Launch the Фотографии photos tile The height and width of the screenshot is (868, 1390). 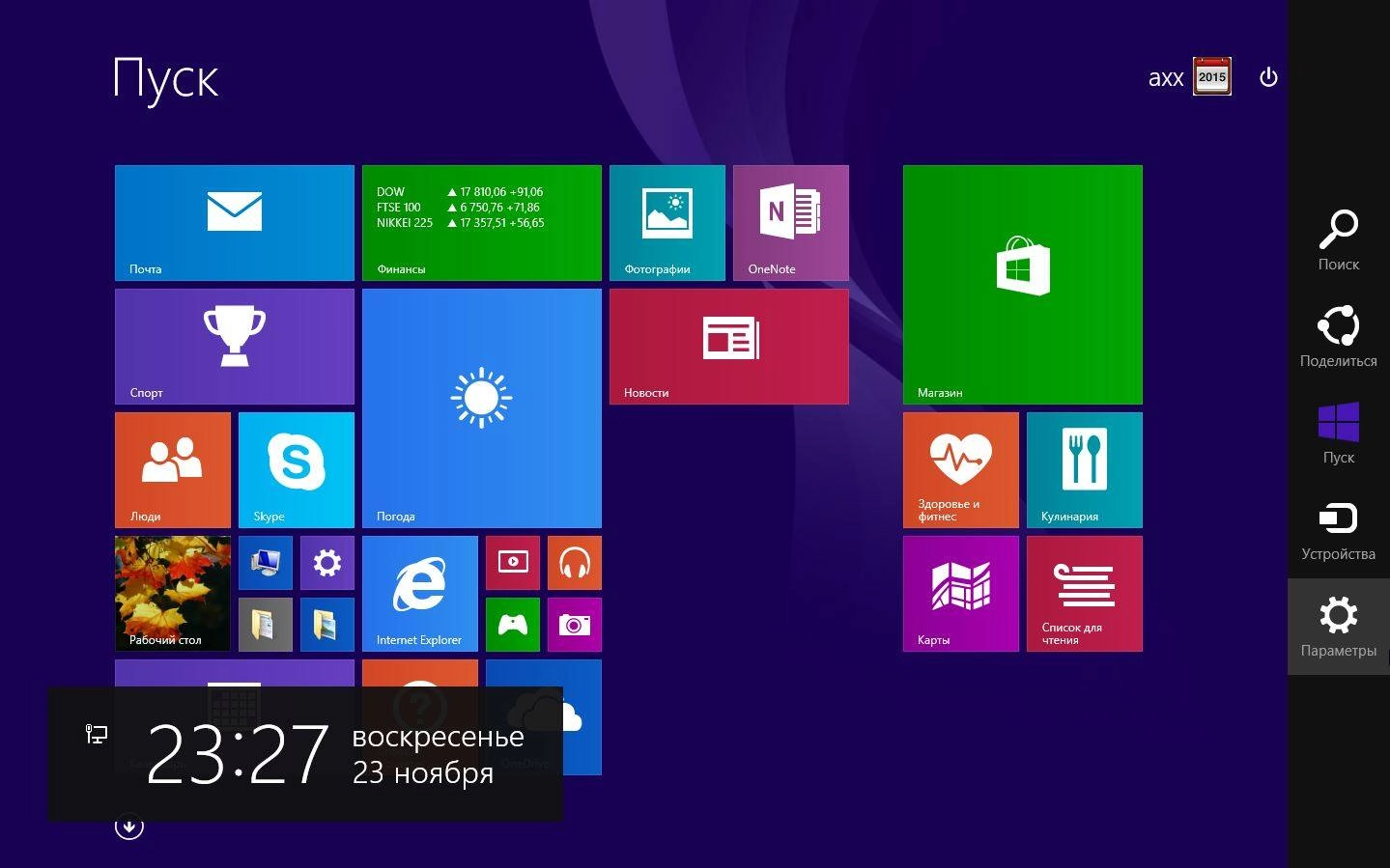click(x=667, y=223)
